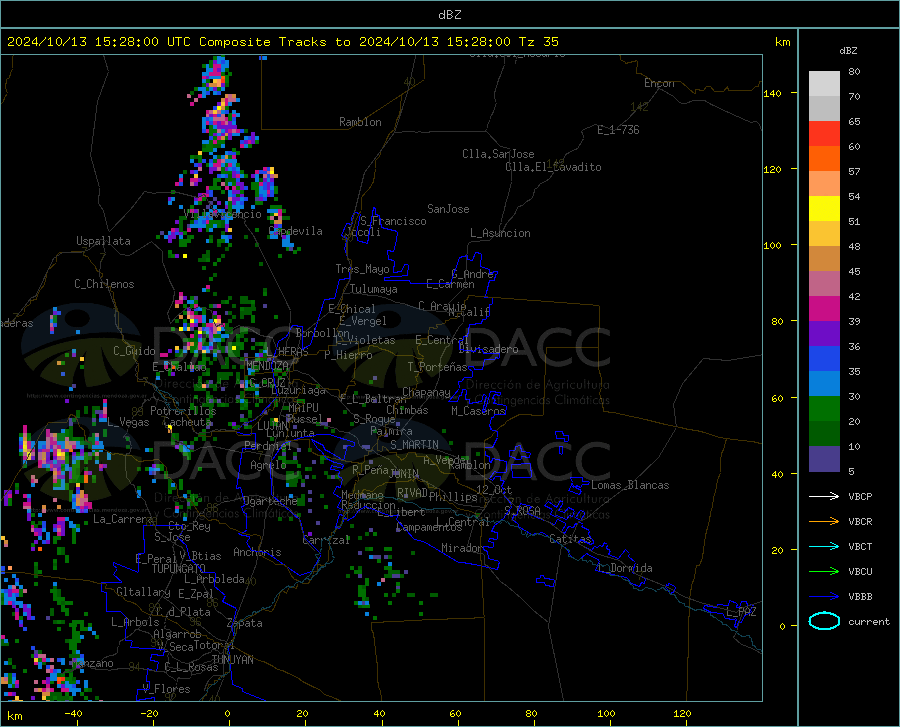Click the Phillips map label
This screenshot has width=900, height=727.
(453, 496)
